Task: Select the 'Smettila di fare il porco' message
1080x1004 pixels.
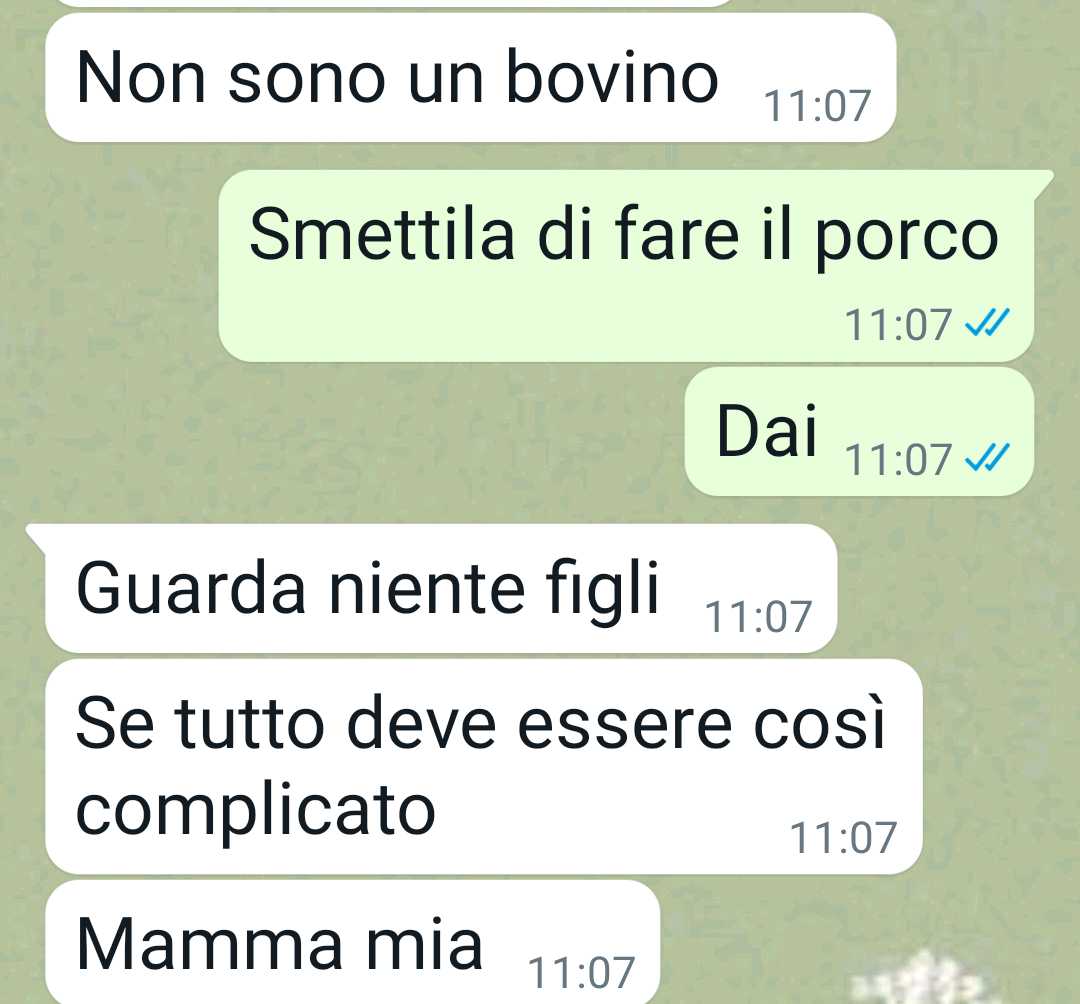Action: [x=625, y=266]
